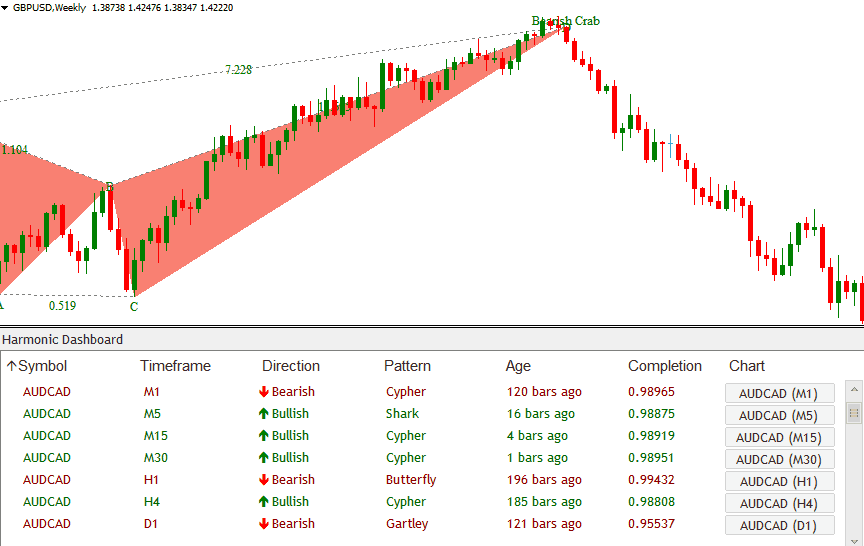
Task: Click the dashboard scrollbar thumb
Action: point(853,412)
